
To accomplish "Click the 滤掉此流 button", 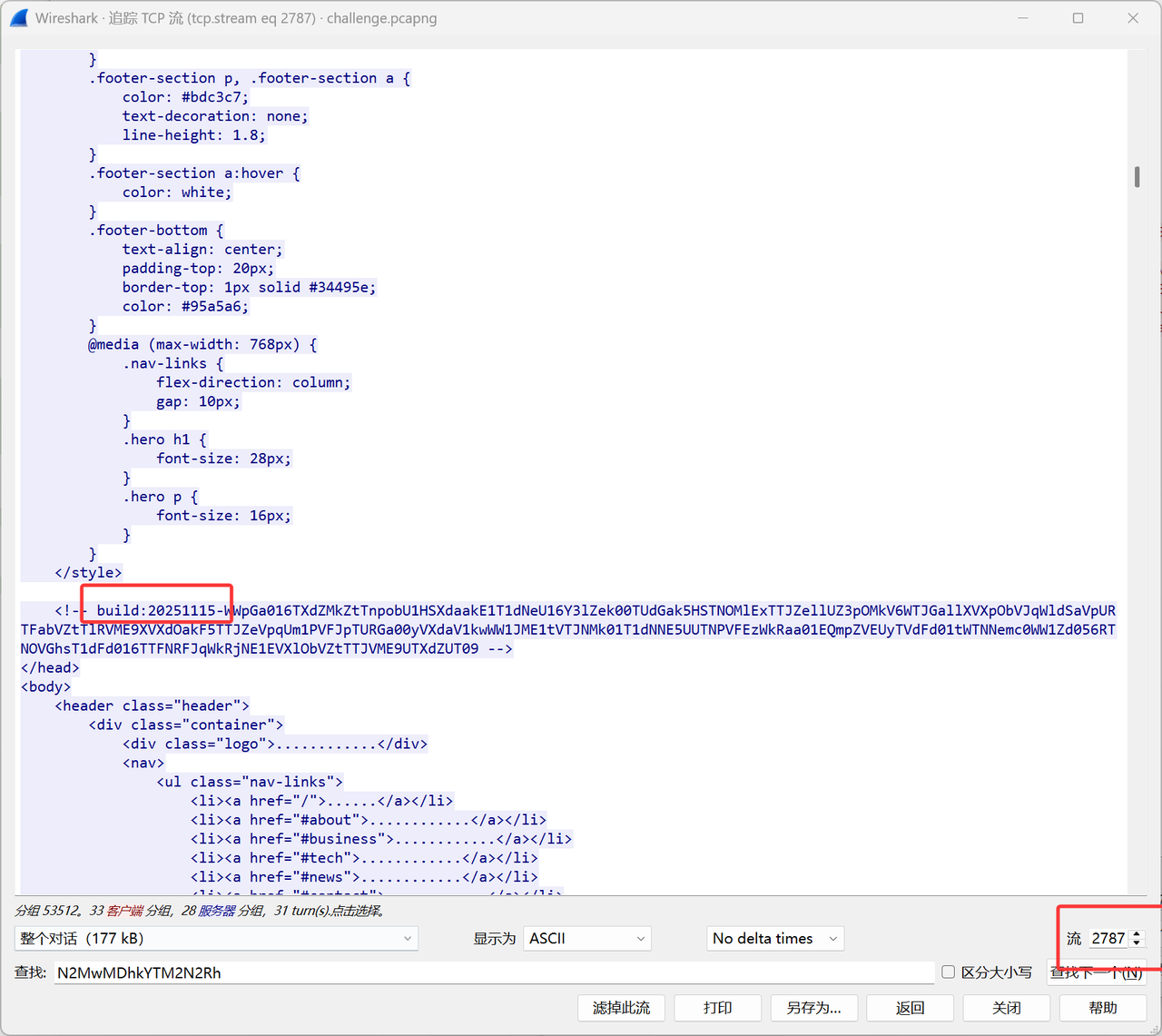I will [621, 1008].
